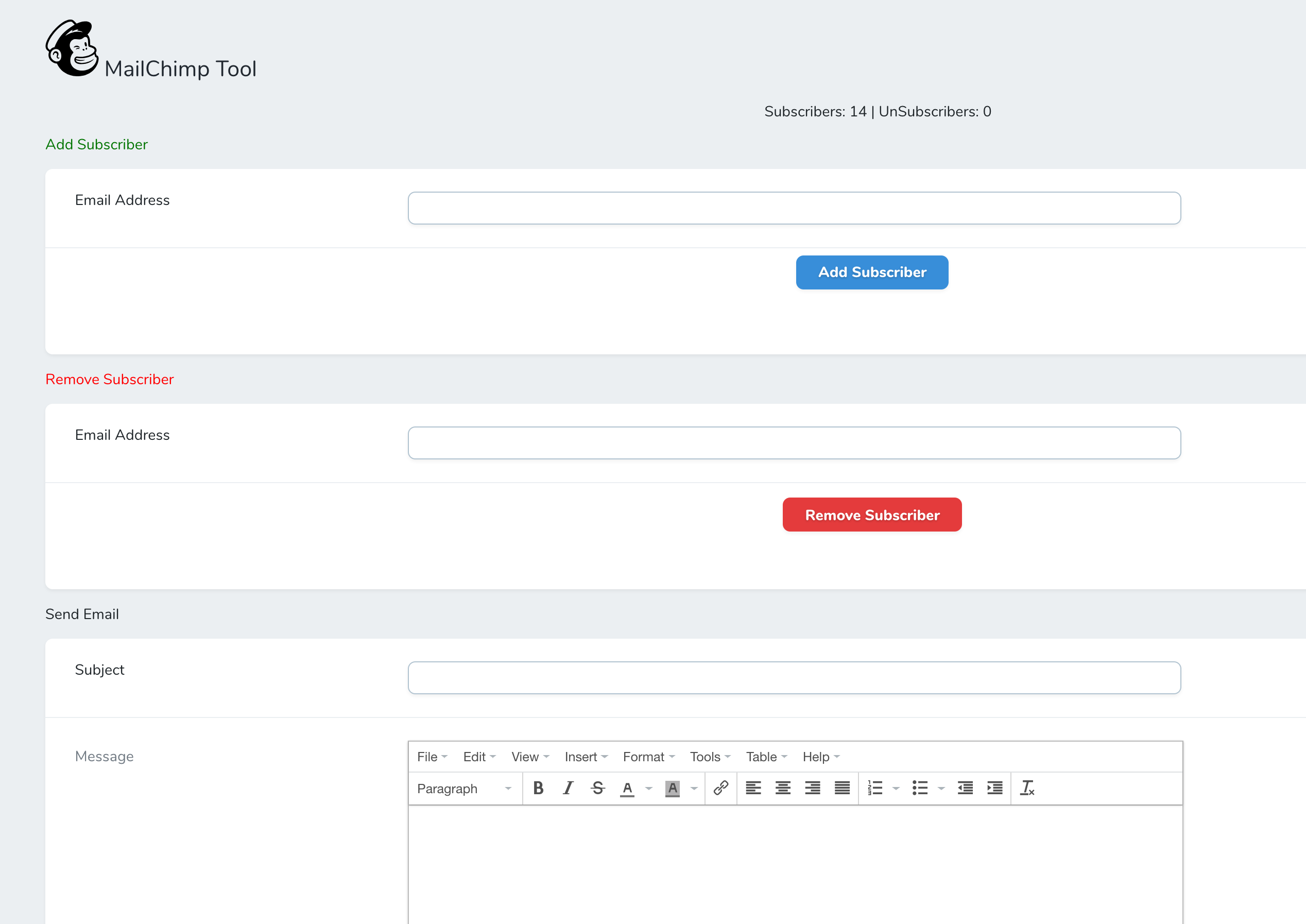Toggle bold formatting in message editor

[538, 788]
